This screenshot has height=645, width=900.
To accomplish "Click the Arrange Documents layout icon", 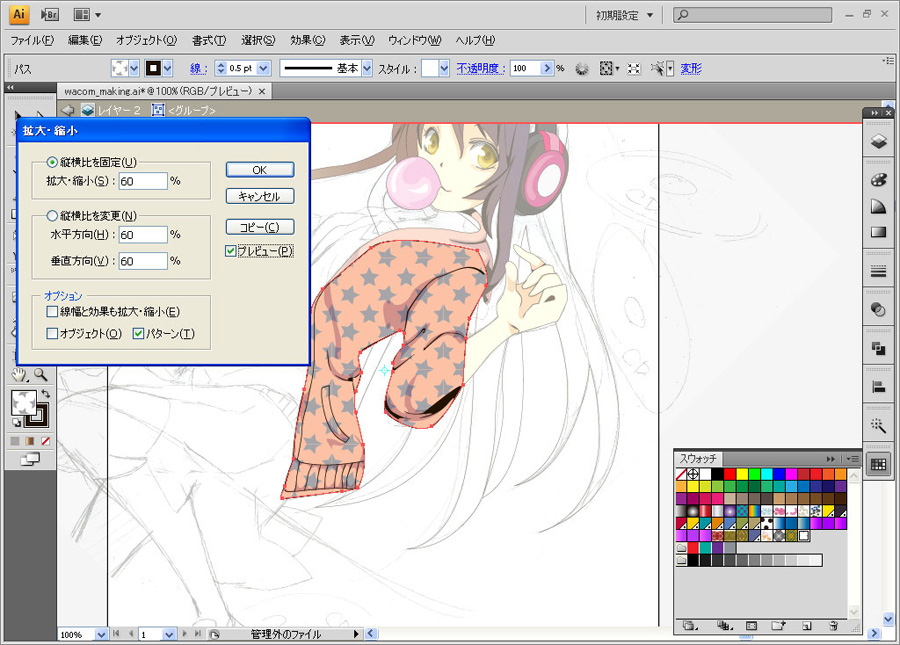I will (x=82, y=14).
